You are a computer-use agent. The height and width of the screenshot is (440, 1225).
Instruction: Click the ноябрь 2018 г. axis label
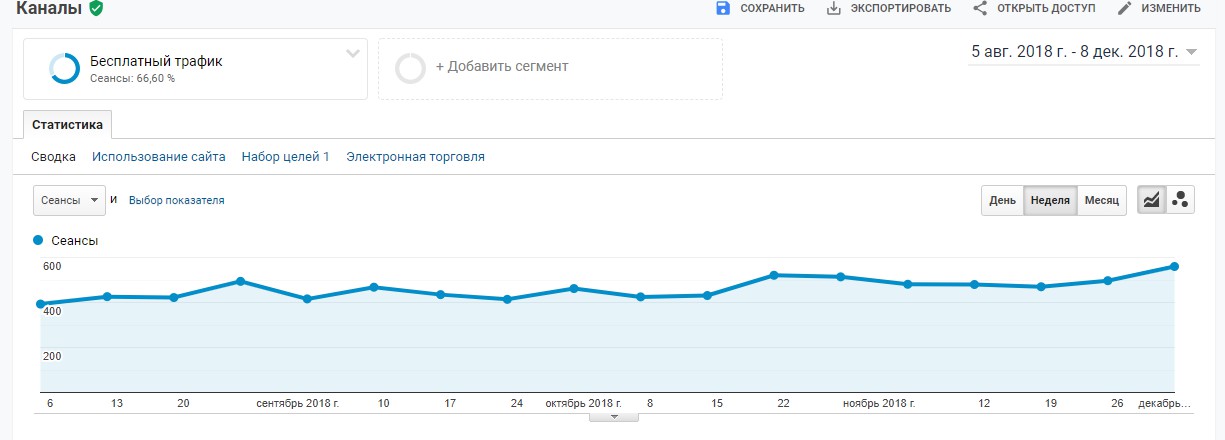880,403
